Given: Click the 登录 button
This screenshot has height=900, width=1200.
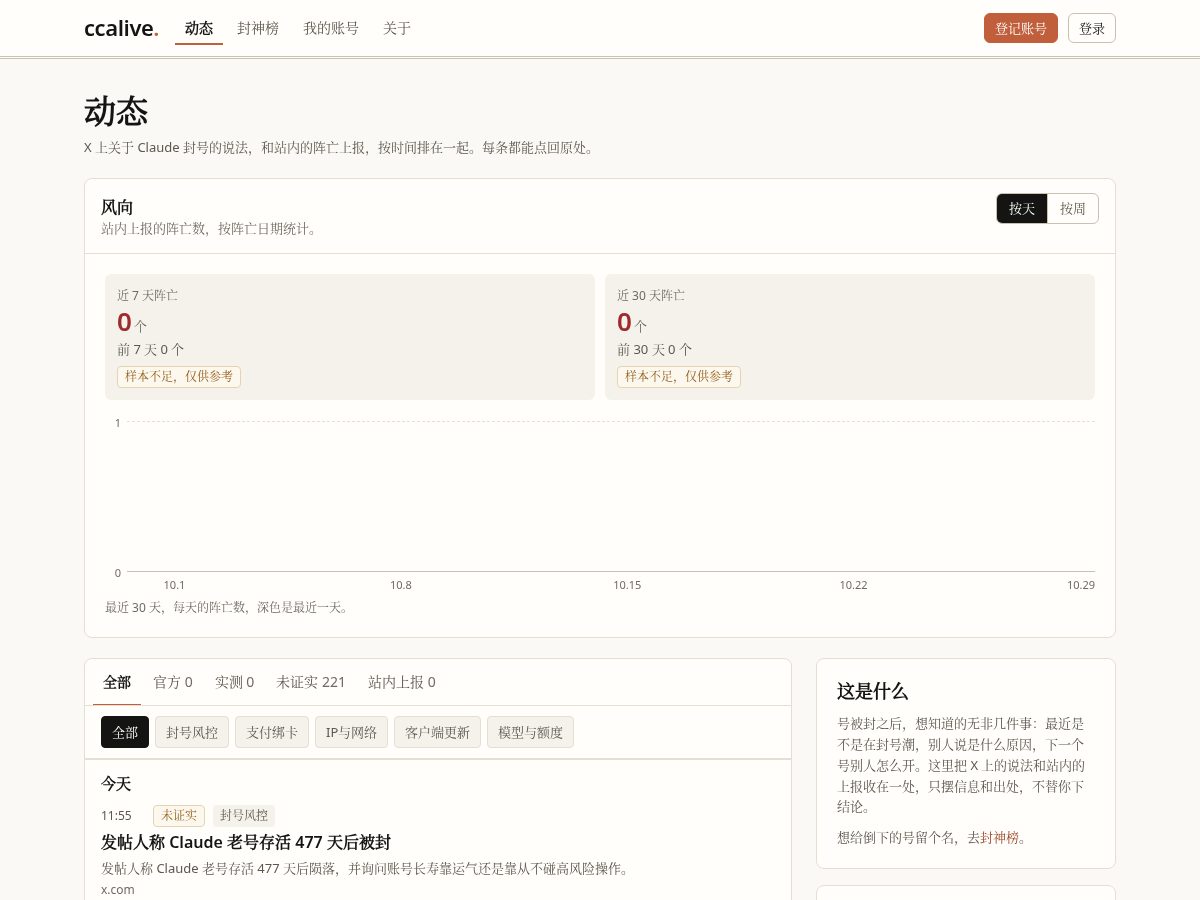Looking at the screenshot, I should (x=1092, y=28).
